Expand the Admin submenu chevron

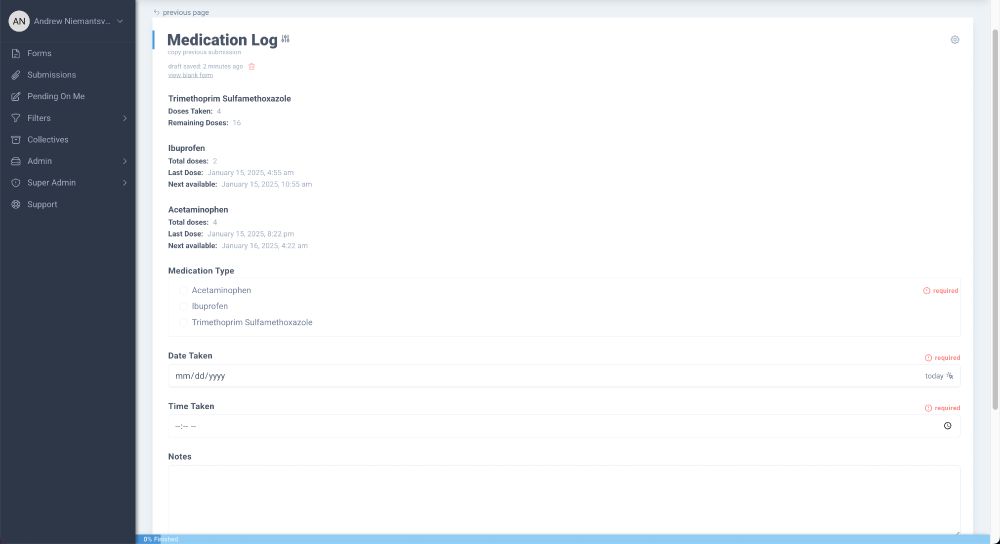(124, 161)
